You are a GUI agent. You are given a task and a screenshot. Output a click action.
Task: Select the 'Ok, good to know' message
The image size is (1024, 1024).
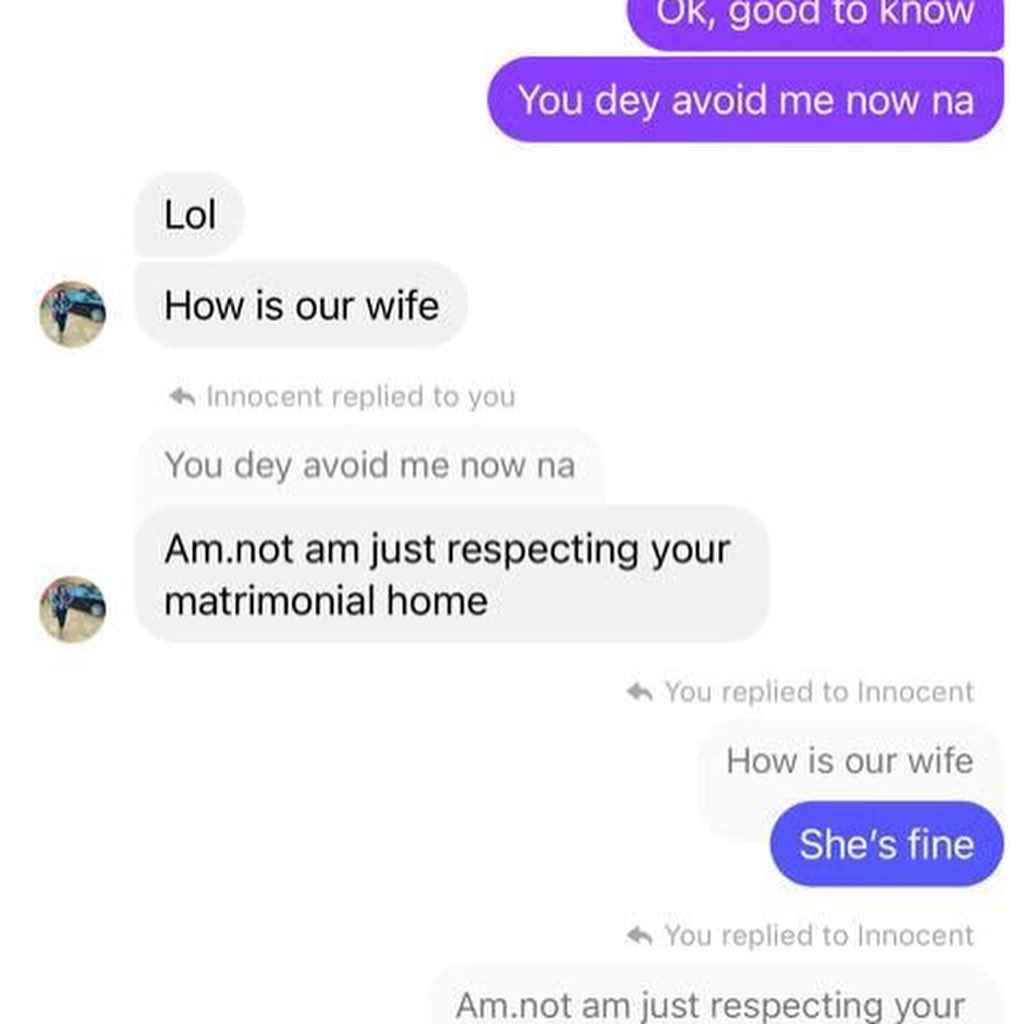point(815,20)
